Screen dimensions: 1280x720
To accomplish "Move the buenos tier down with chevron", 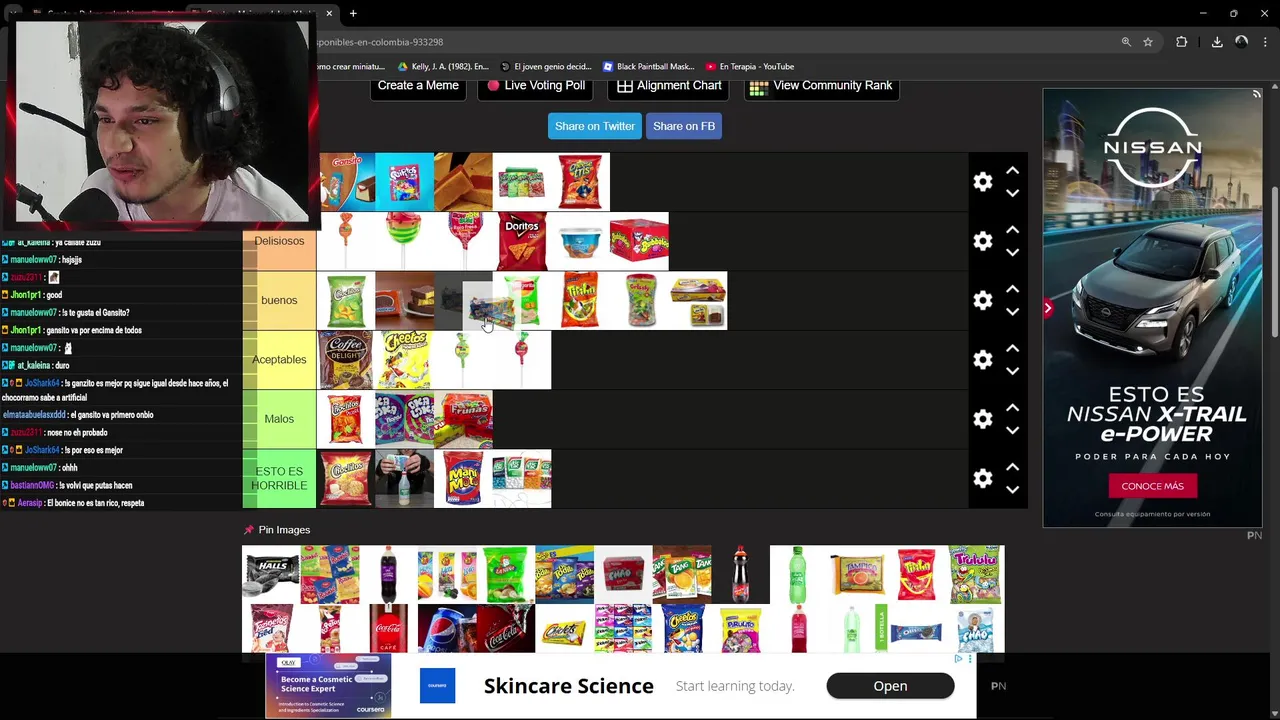I will pos(1012,311).
